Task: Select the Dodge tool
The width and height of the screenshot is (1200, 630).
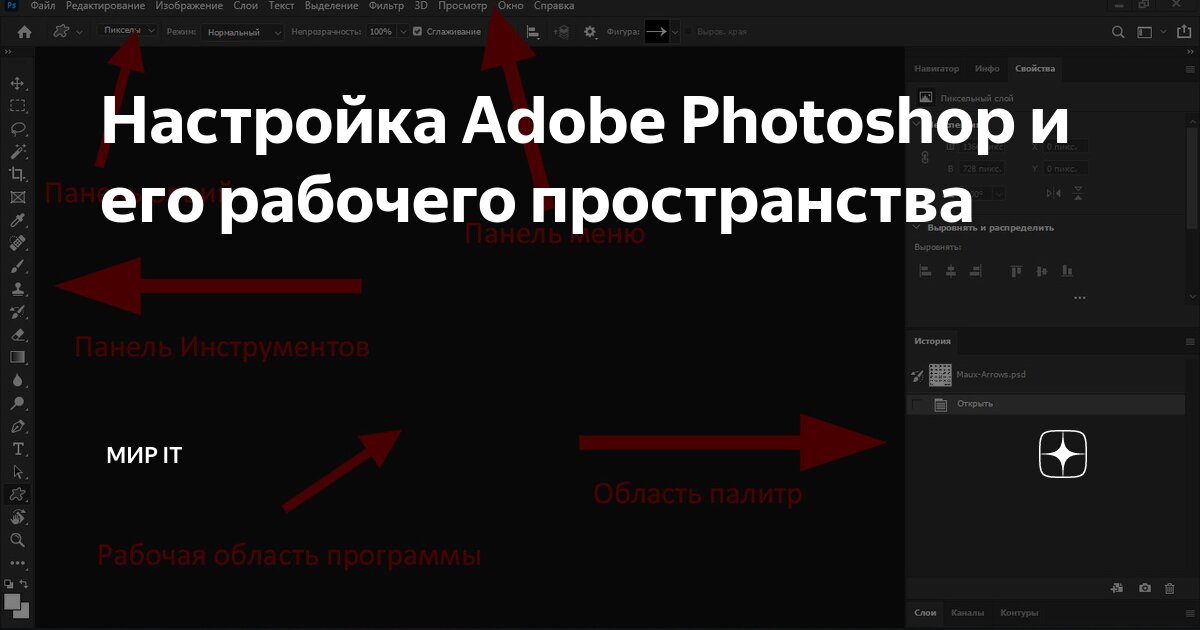Action: 17,403
